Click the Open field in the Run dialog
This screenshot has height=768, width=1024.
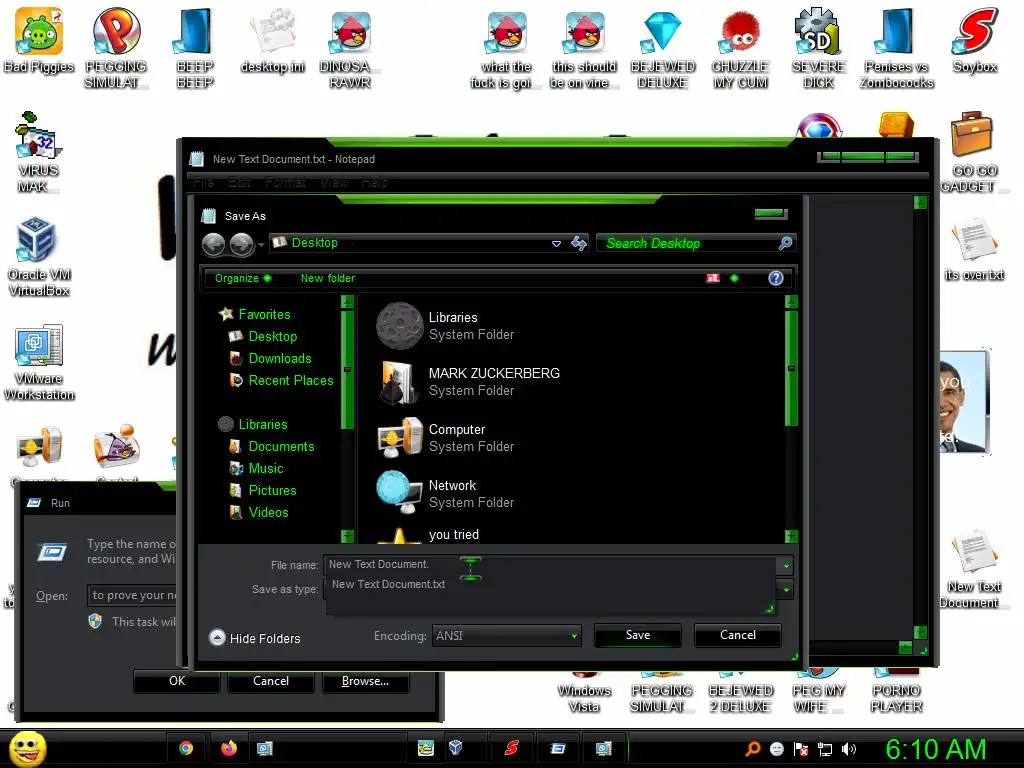[x=133, y=596]
